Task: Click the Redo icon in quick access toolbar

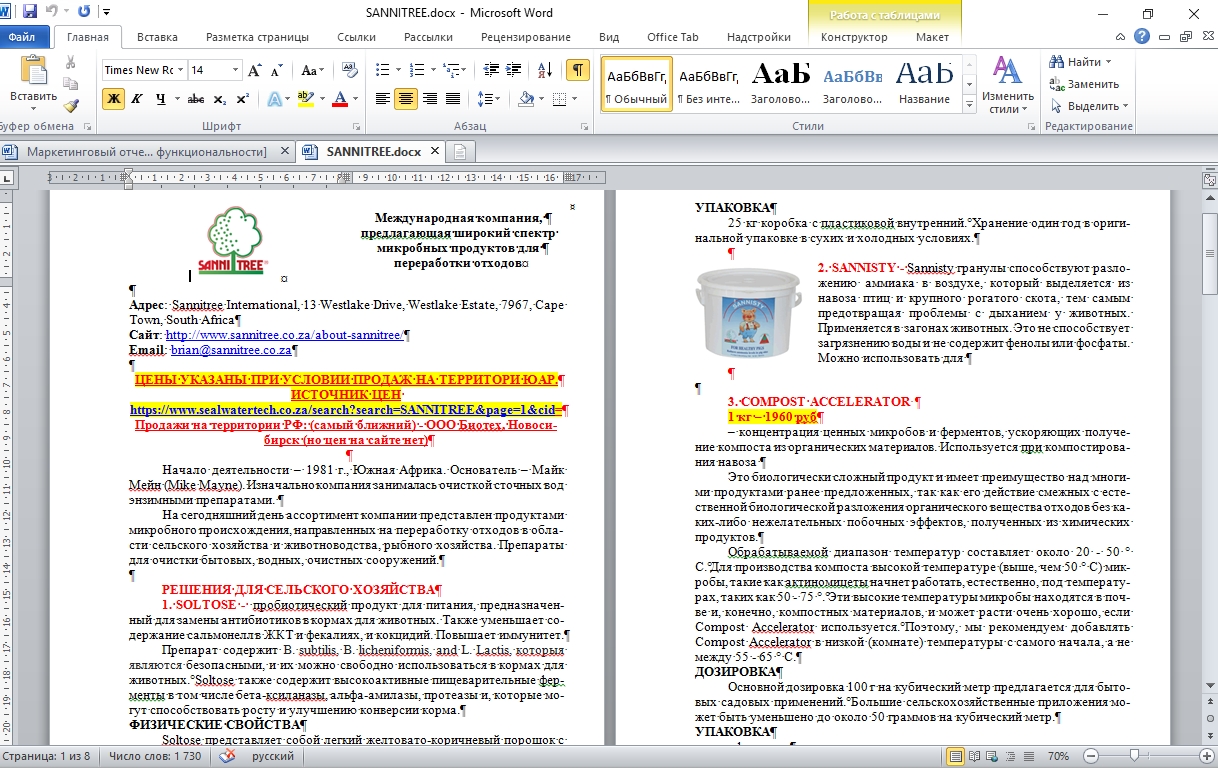Action: (83, 12)
